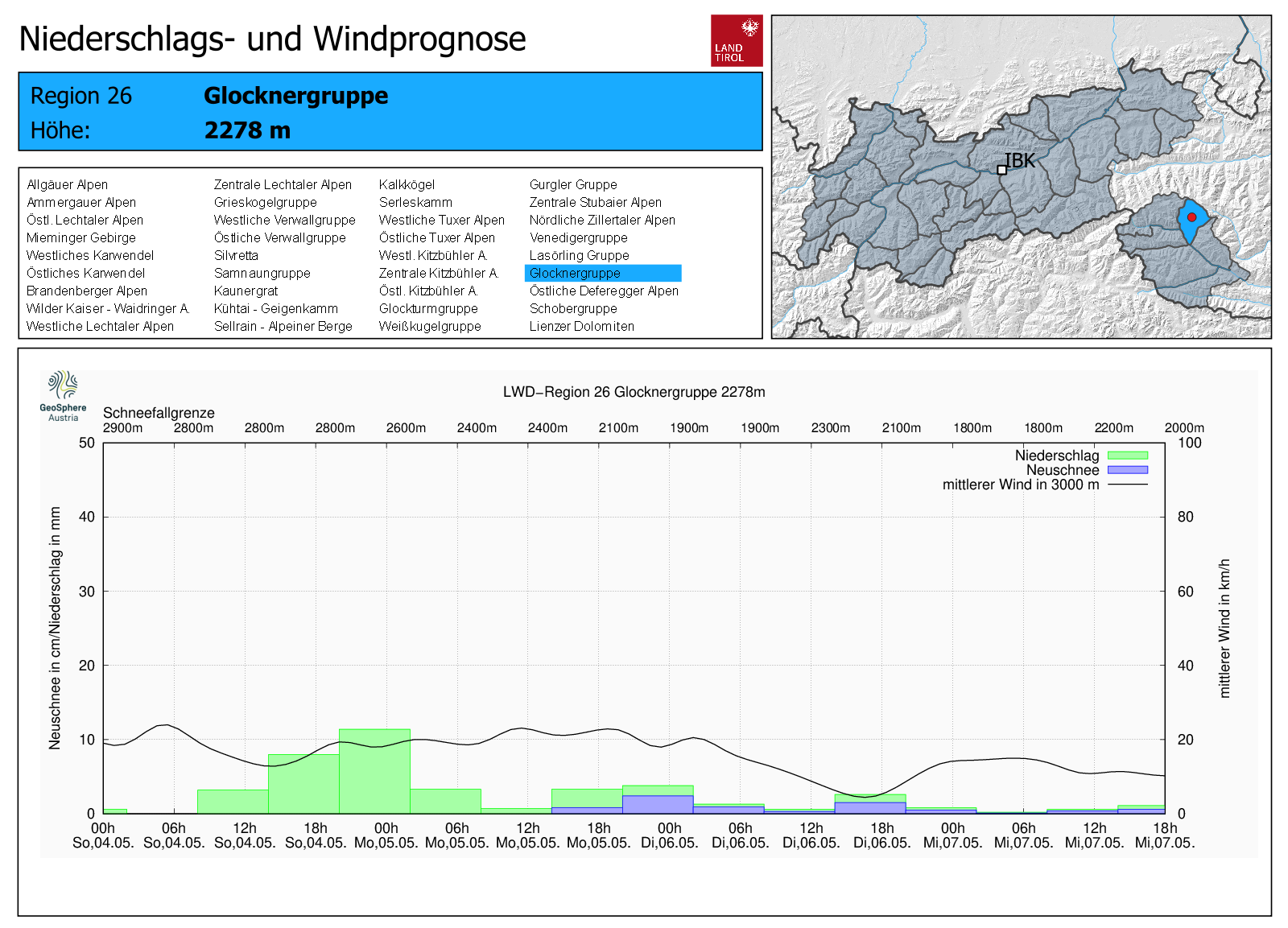Open the Lienzer Dolomiten forecast
1288x928 pixels.
tap(581, 327)
